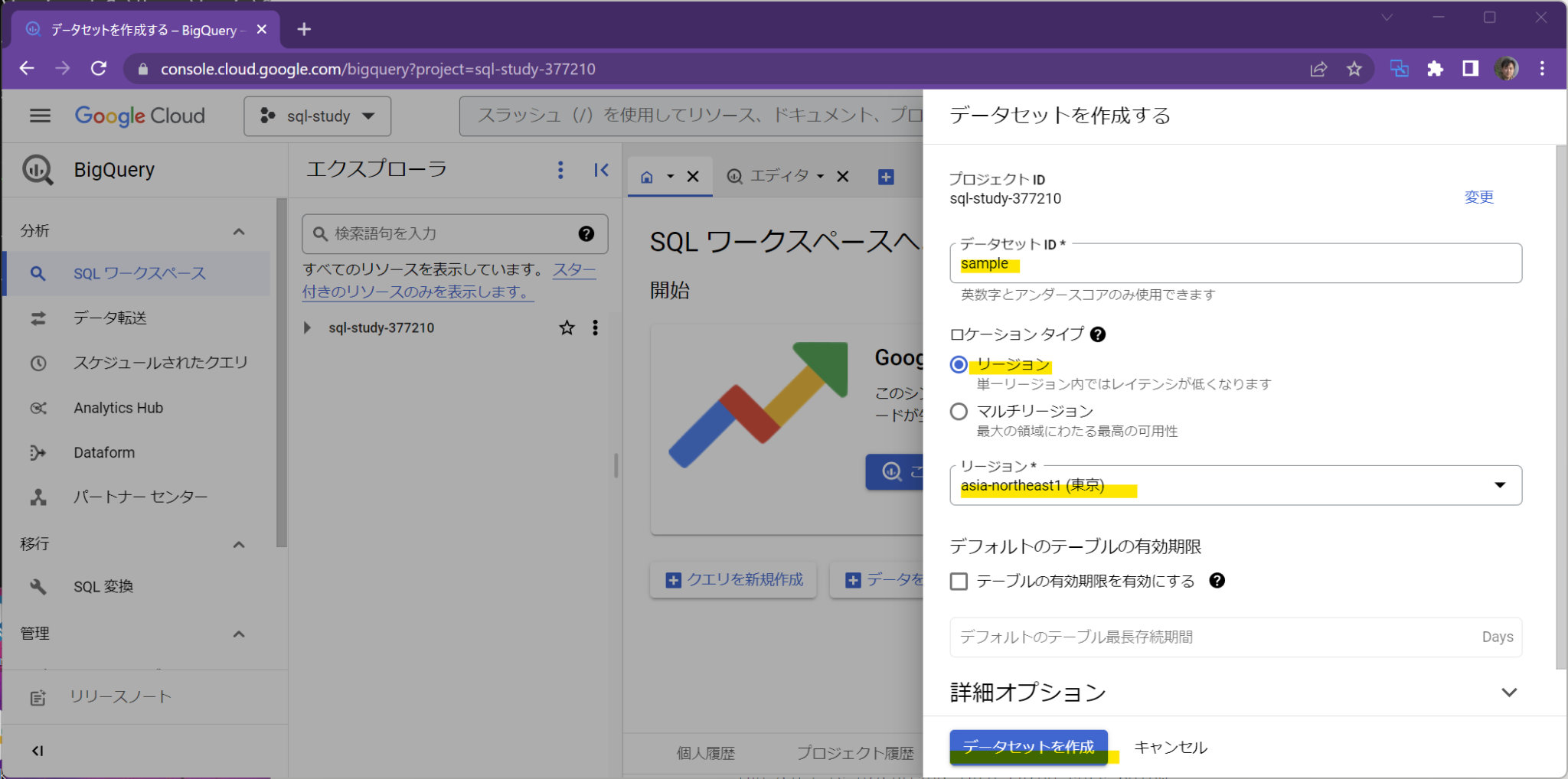Select データ転送 in the sidebar
This screenshot has height=779, width=1568.
[109, 318]
